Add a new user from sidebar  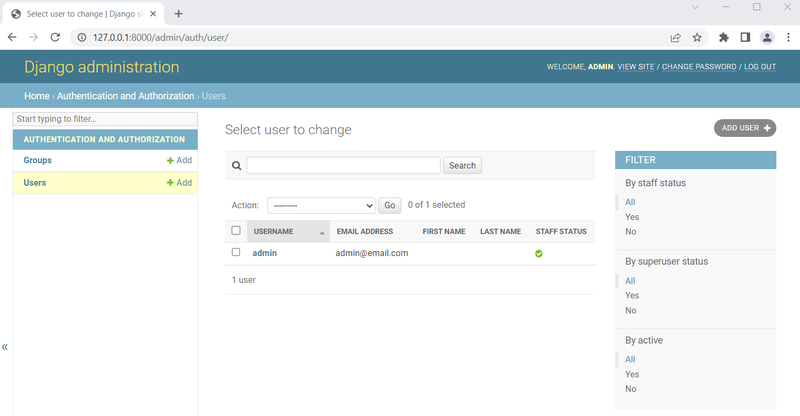point(179,183)
